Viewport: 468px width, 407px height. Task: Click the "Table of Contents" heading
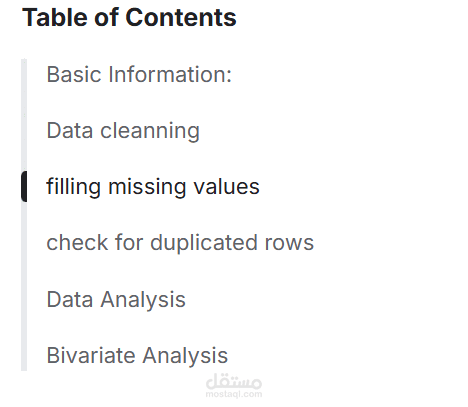tap(129, 17)
